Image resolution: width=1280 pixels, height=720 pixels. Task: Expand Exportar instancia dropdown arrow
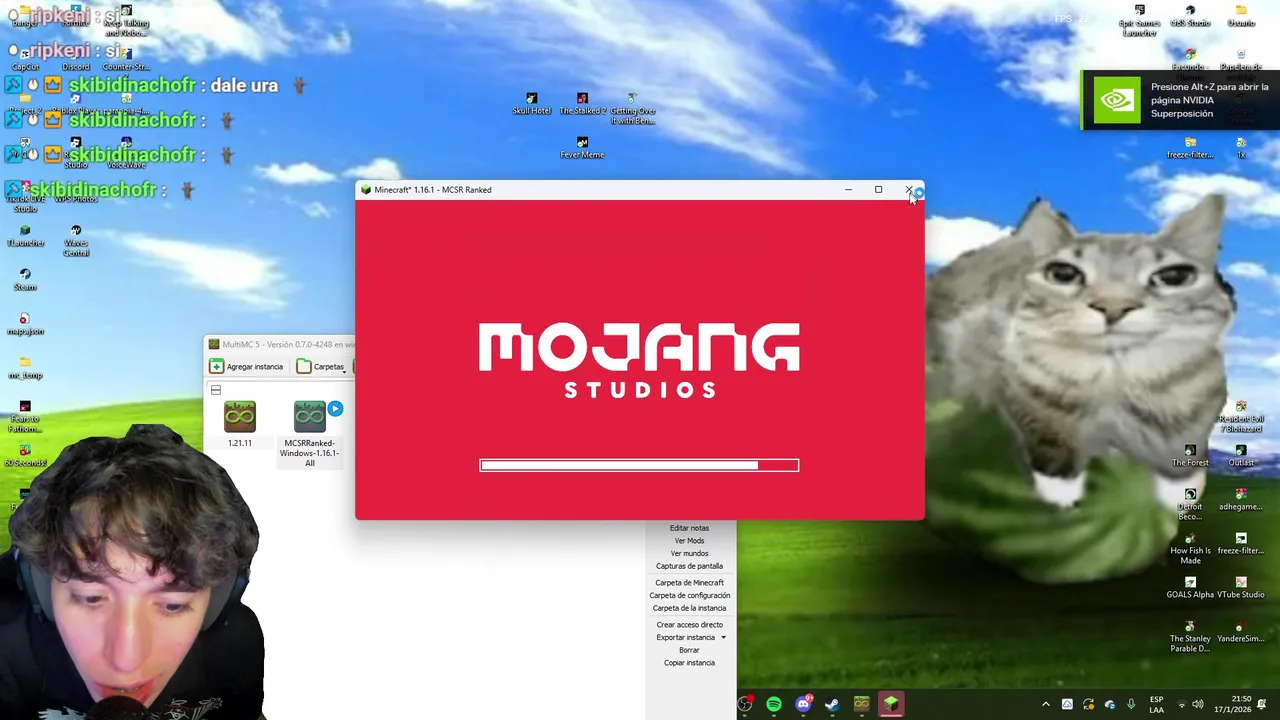[x=723, y=638]
